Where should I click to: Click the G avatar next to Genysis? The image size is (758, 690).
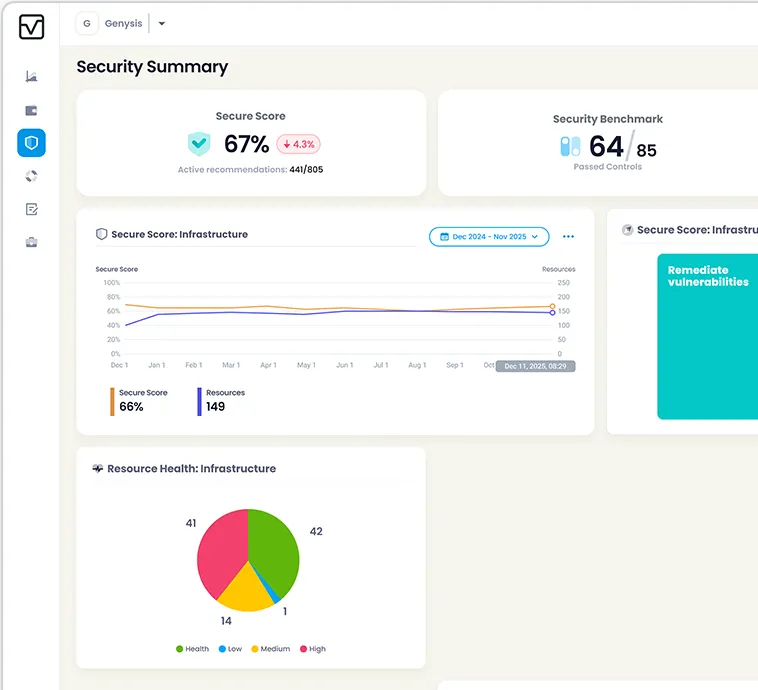(88, 24)
